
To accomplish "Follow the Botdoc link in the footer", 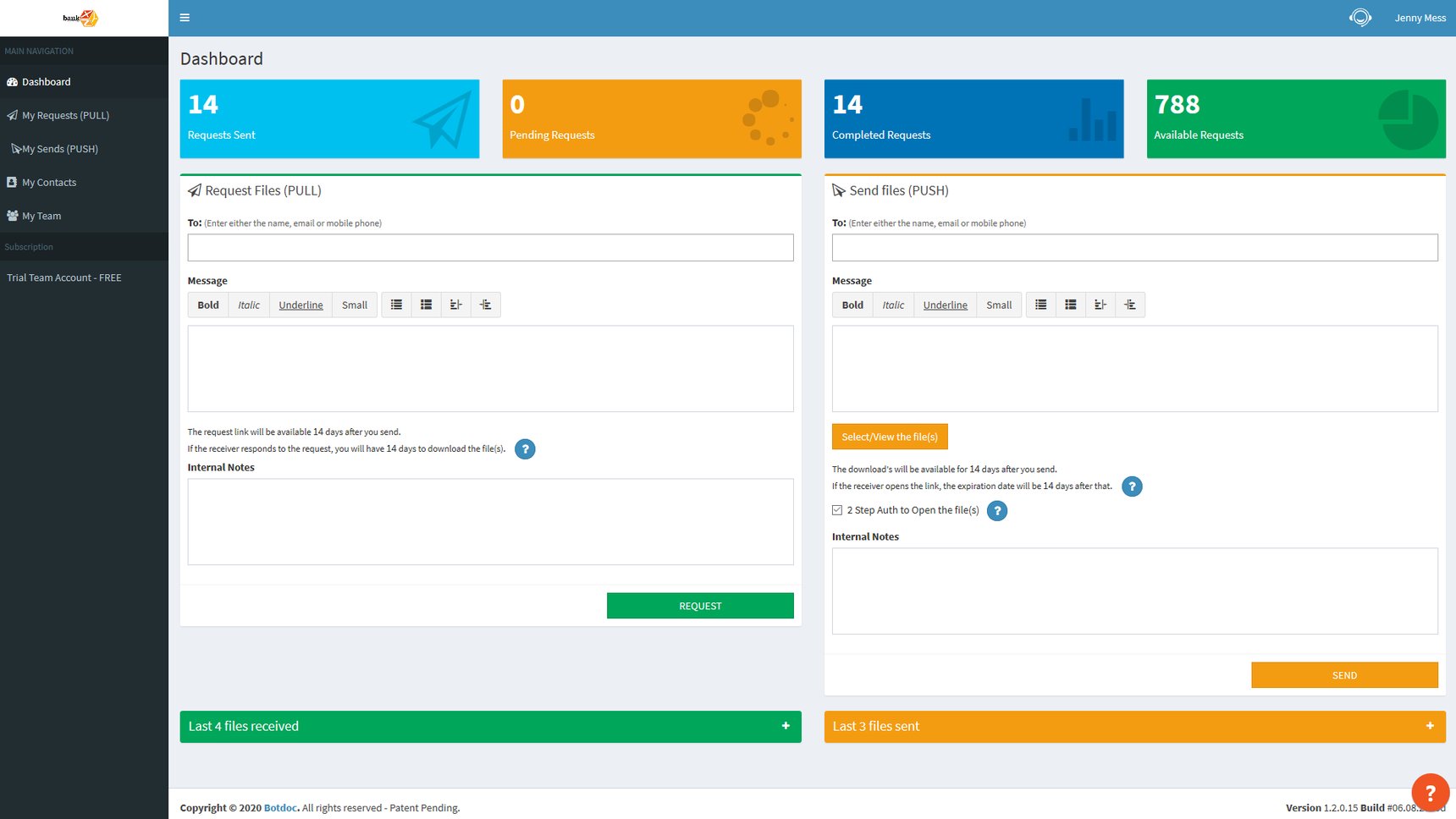I will (280, 808).
